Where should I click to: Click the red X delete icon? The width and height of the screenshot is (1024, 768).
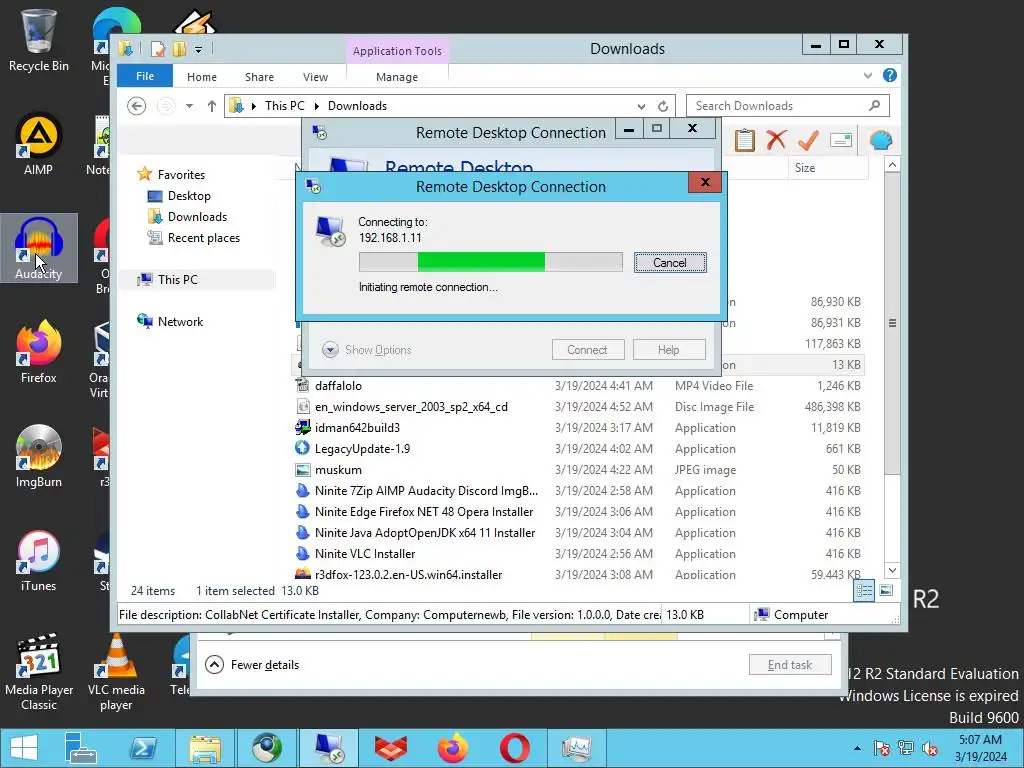coord(776,140)
